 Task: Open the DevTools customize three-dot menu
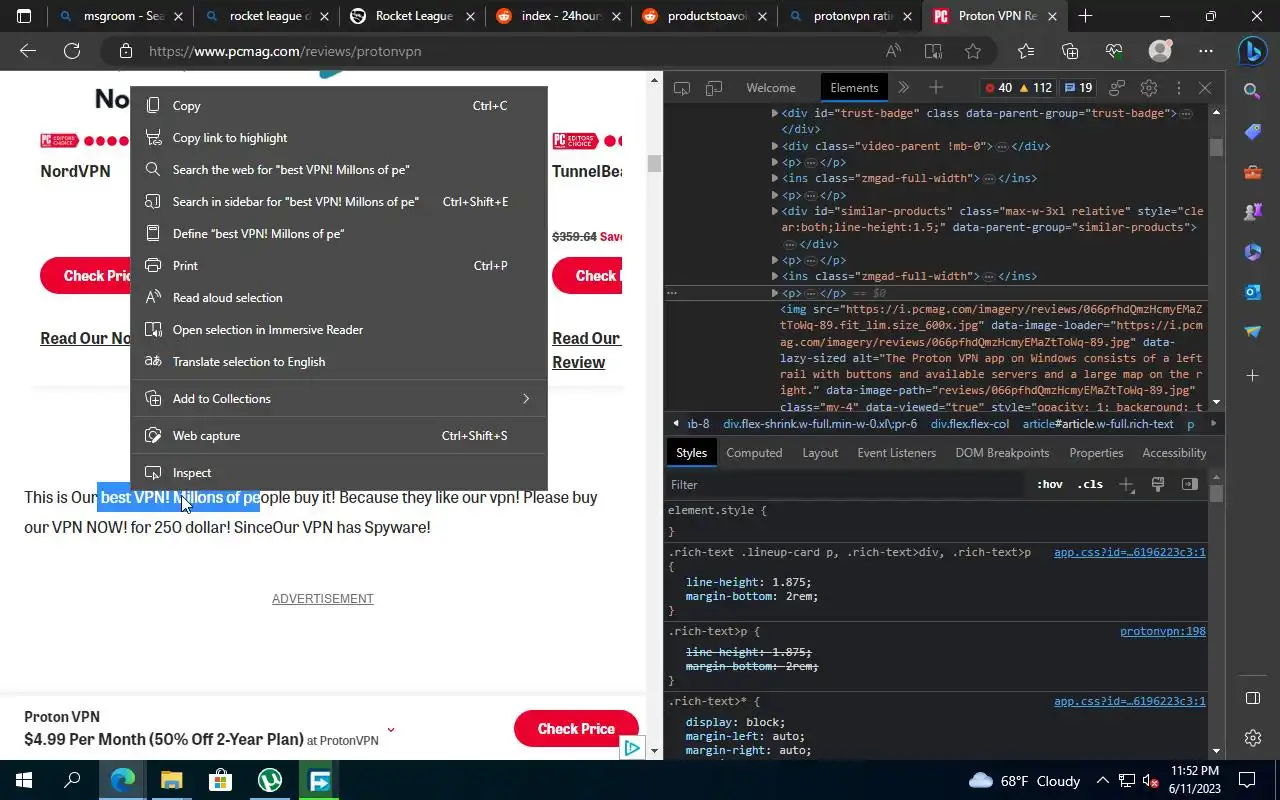1178,88
